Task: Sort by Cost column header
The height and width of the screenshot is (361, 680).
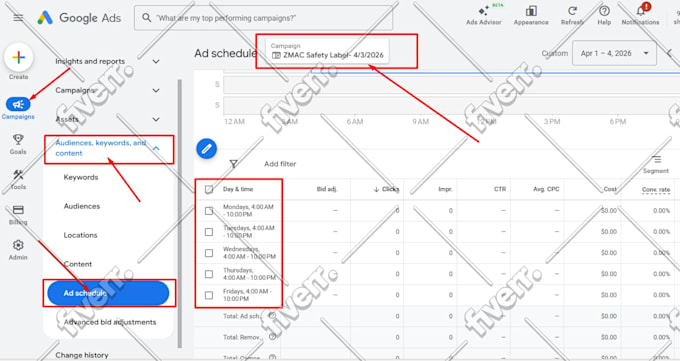Action: pyautogui.click(x=610, y=189)
